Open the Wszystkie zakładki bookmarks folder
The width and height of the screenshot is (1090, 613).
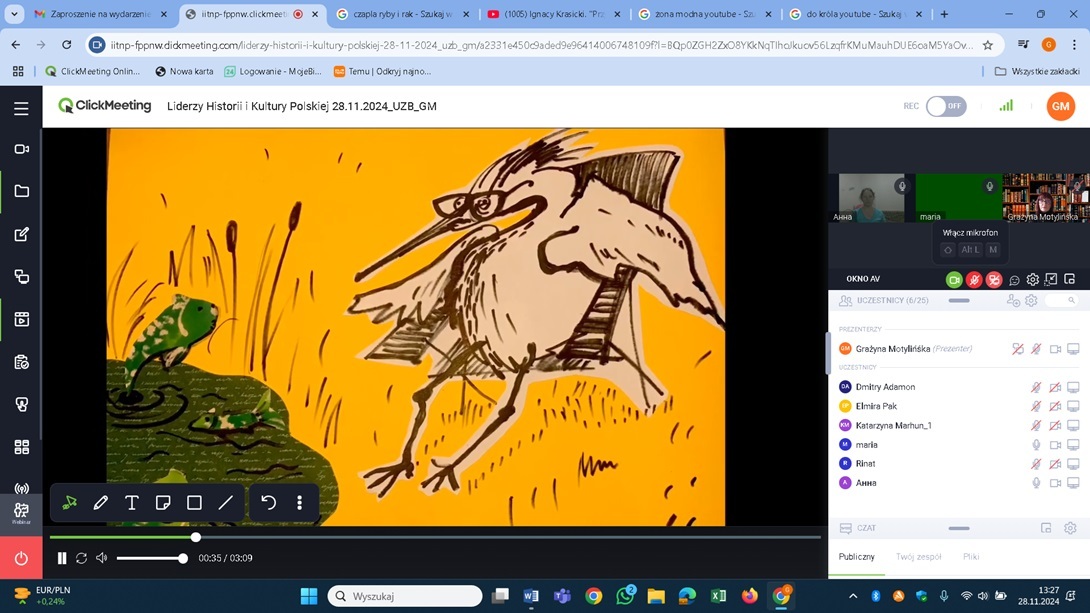[1037, 71]
